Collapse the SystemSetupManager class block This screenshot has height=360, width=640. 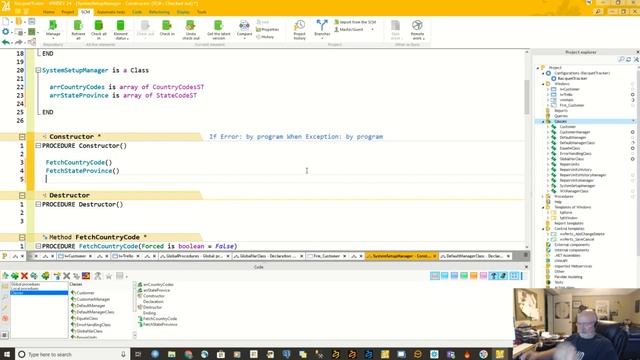tap(38, 70)
